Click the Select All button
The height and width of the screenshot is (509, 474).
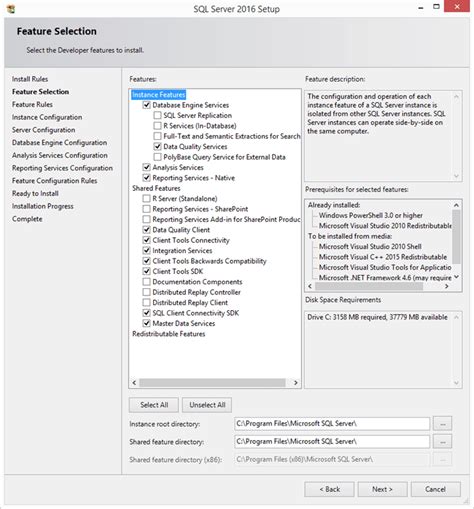154,405
